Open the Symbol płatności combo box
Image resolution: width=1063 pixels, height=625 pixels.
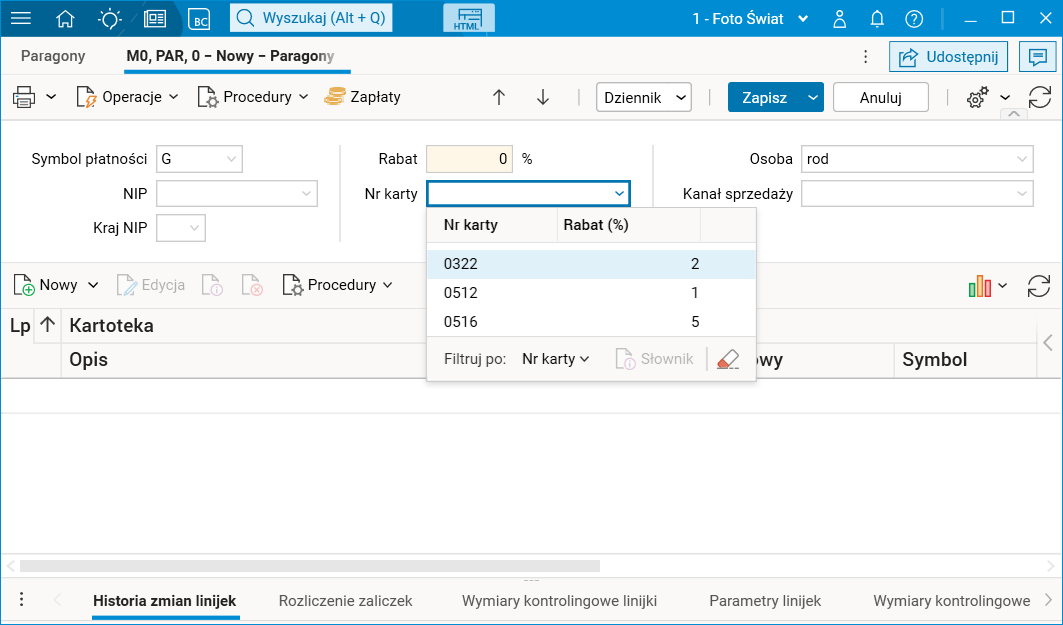click(199, 159)
